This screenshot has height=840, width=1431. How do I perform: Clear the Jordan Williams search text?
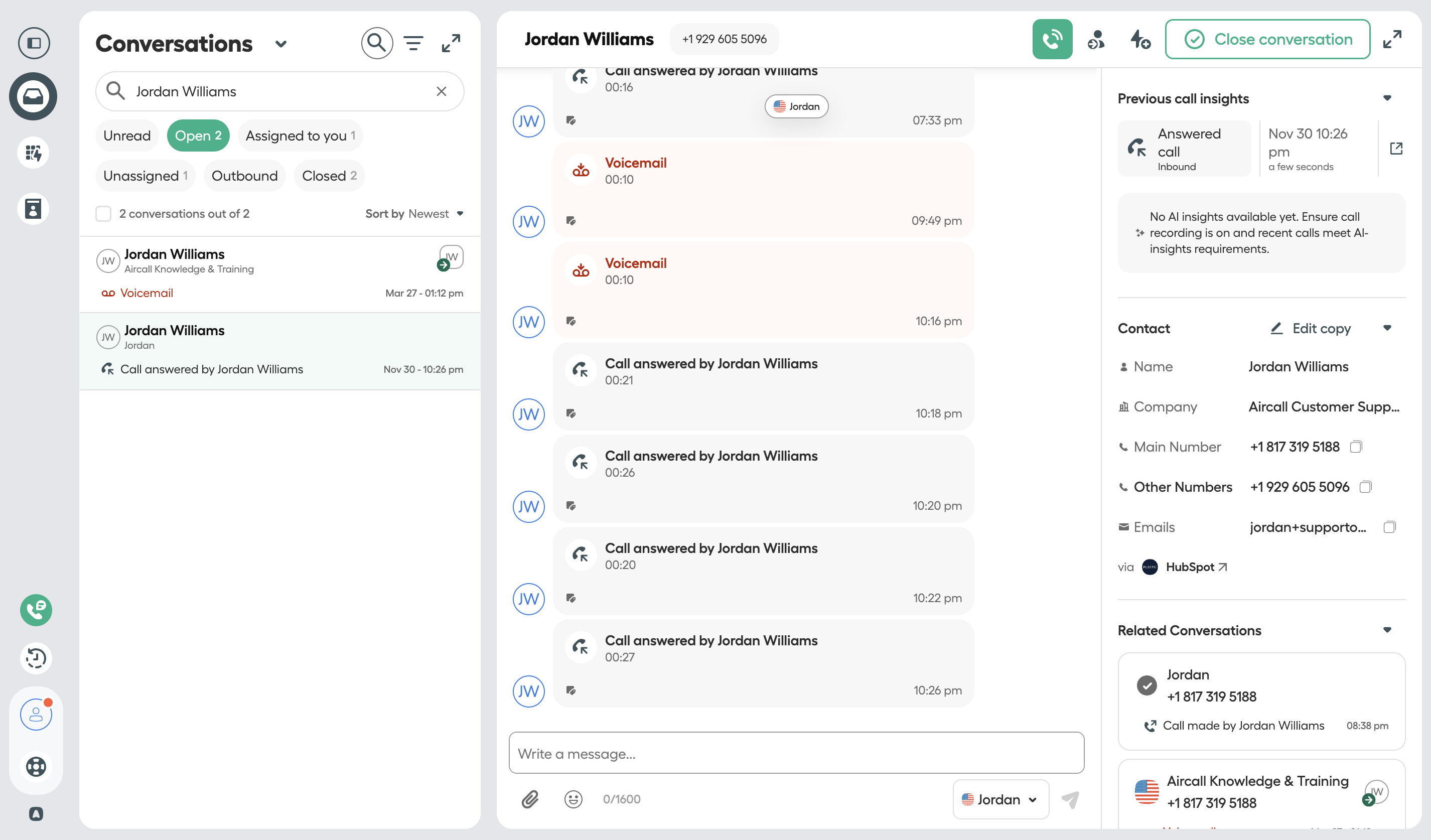[x=441, y=91]
